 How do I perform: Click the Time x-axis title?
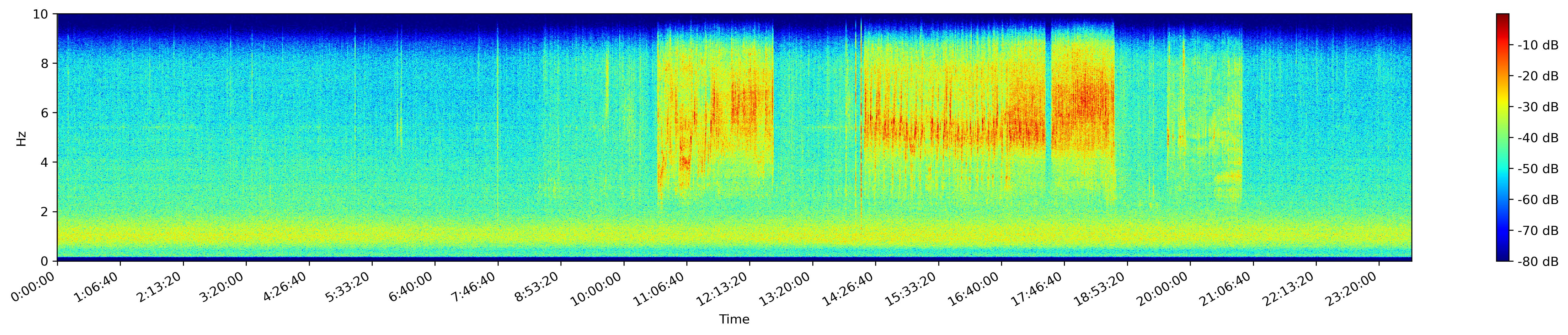click(734, 320)
